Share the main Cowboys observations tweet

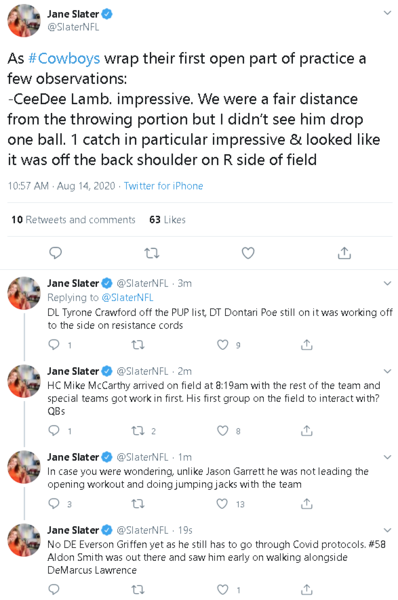point(344,253)
